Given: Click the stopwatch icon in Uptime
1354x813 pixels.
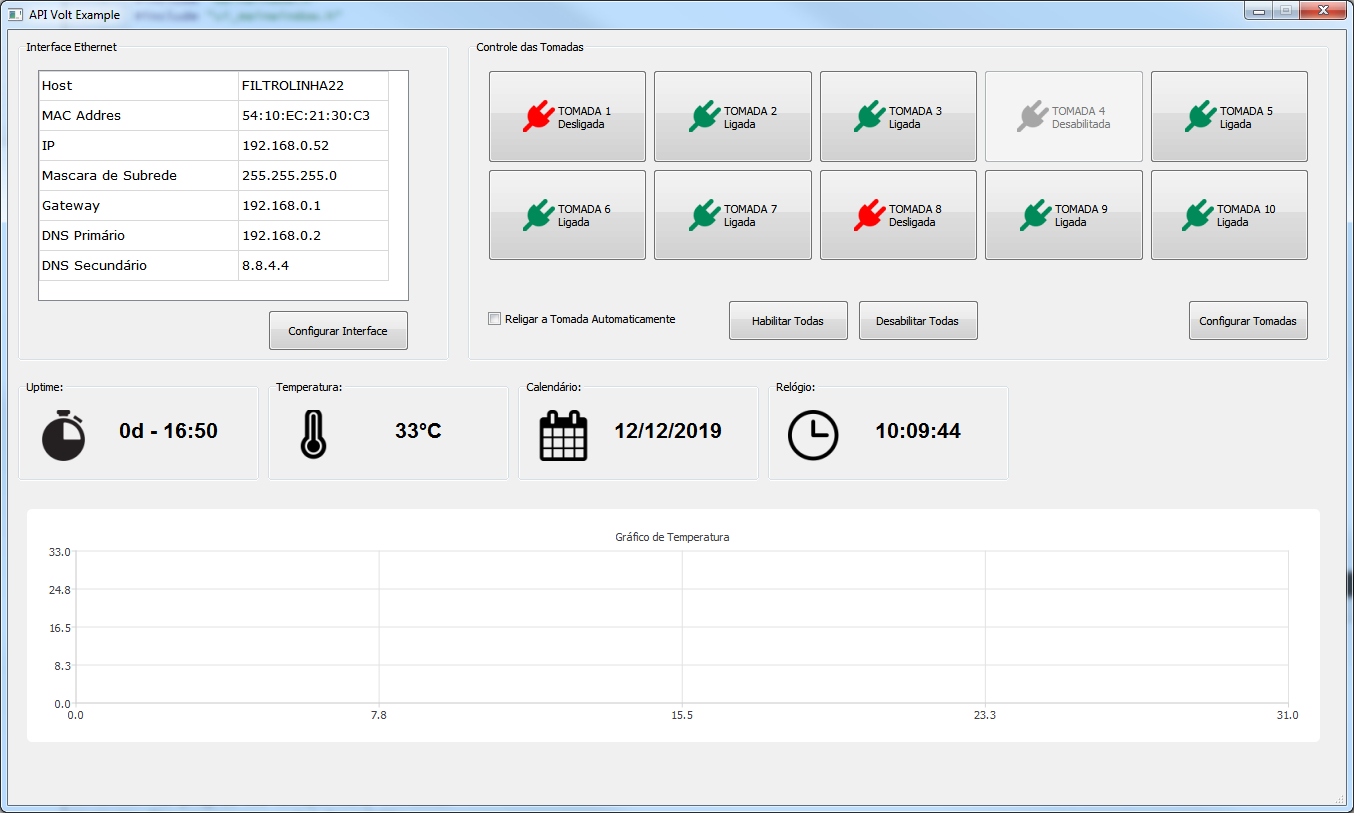Looking at the screenshot, I should pyautogui.click(x=63, y=435).
